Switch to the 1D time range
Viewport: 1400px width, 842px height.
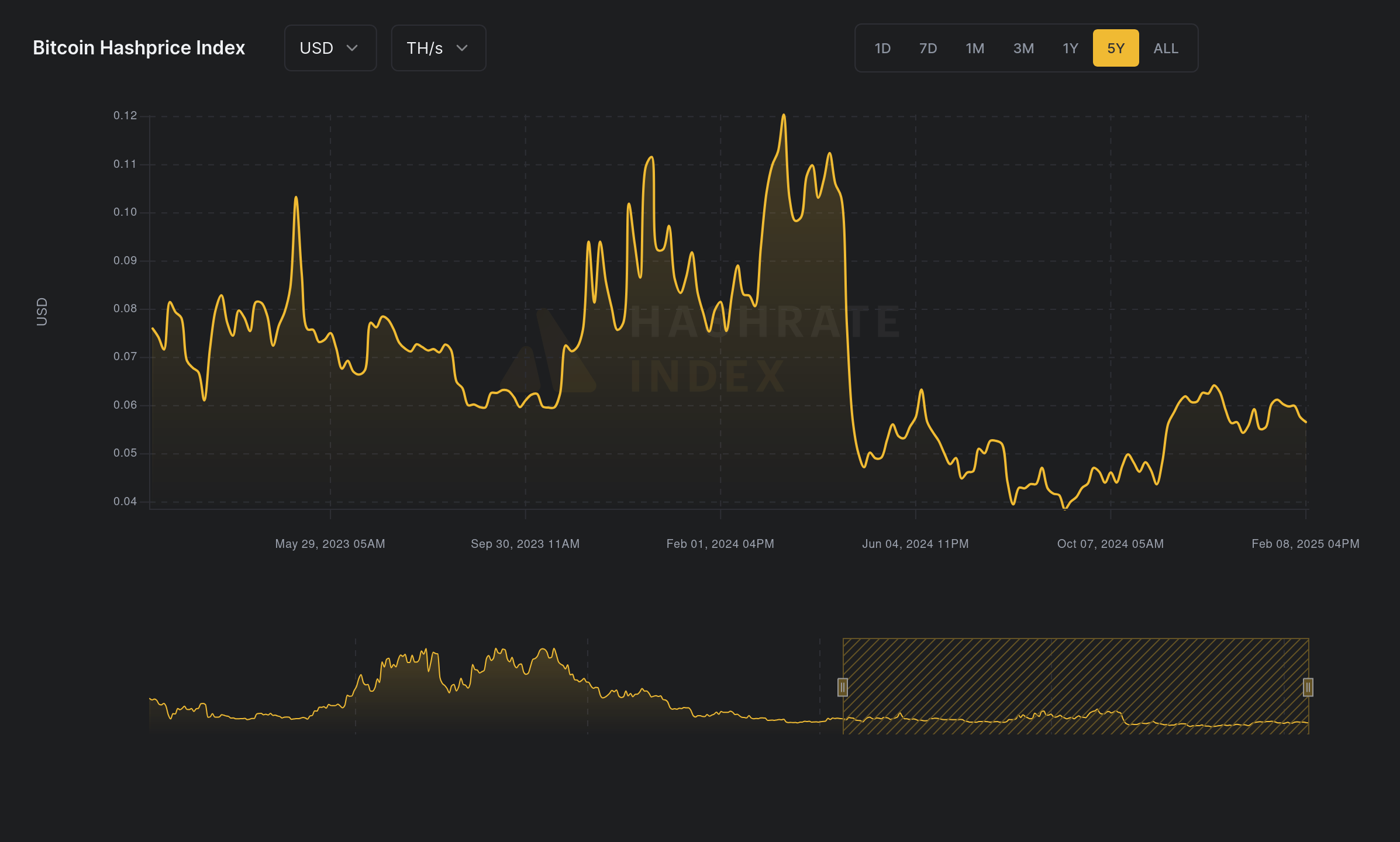coord(882,48)
